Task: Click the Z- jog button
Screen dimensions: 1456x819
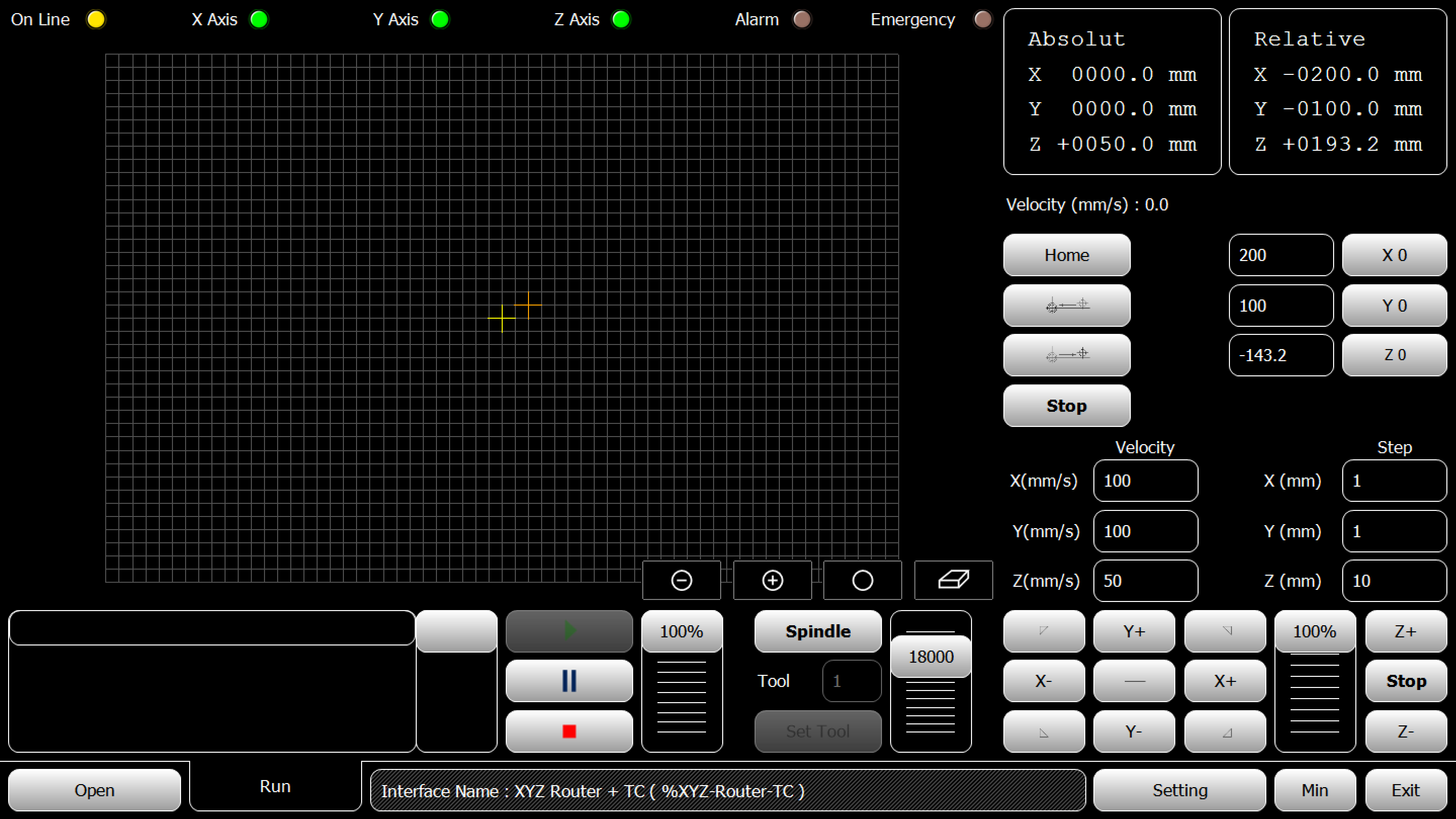Action: click(x=1406, y=732)
